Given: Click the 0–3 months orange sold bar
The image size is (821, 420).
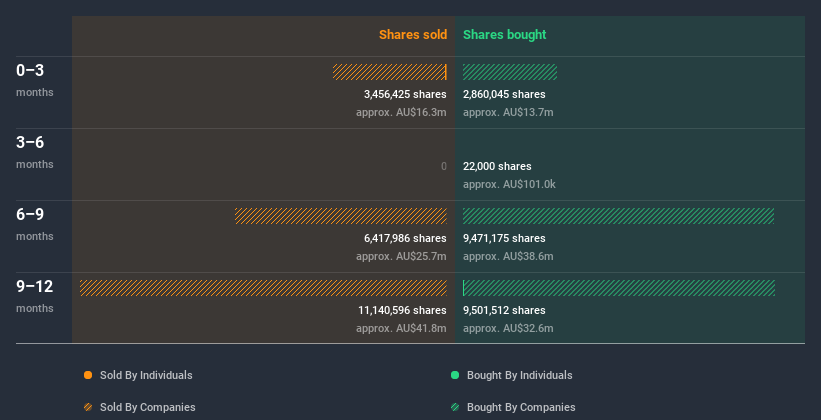Looking at the screenshot, I should 390,72.
